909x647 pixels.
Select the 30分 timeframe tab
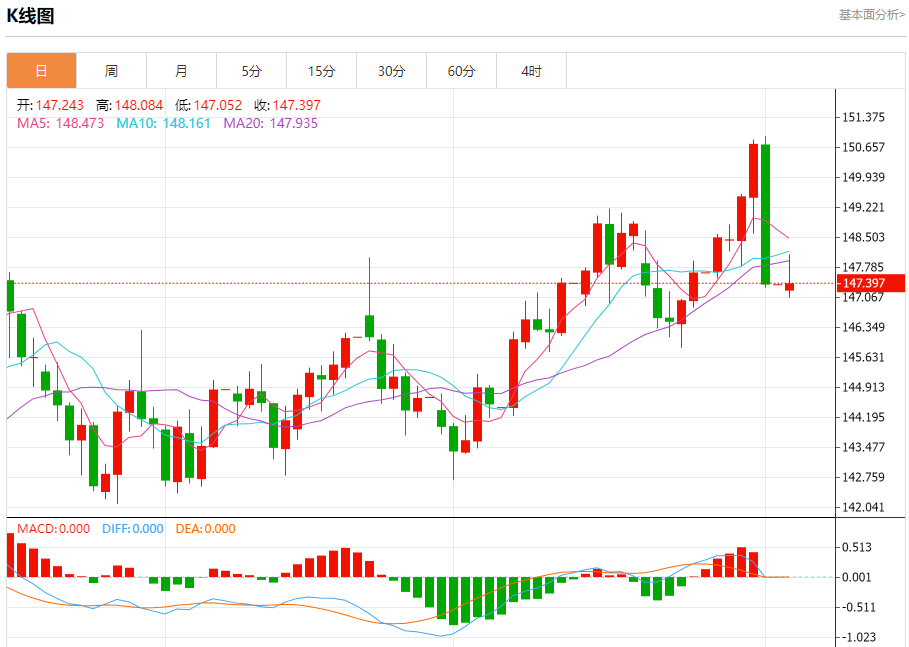(x=391, y=71)
